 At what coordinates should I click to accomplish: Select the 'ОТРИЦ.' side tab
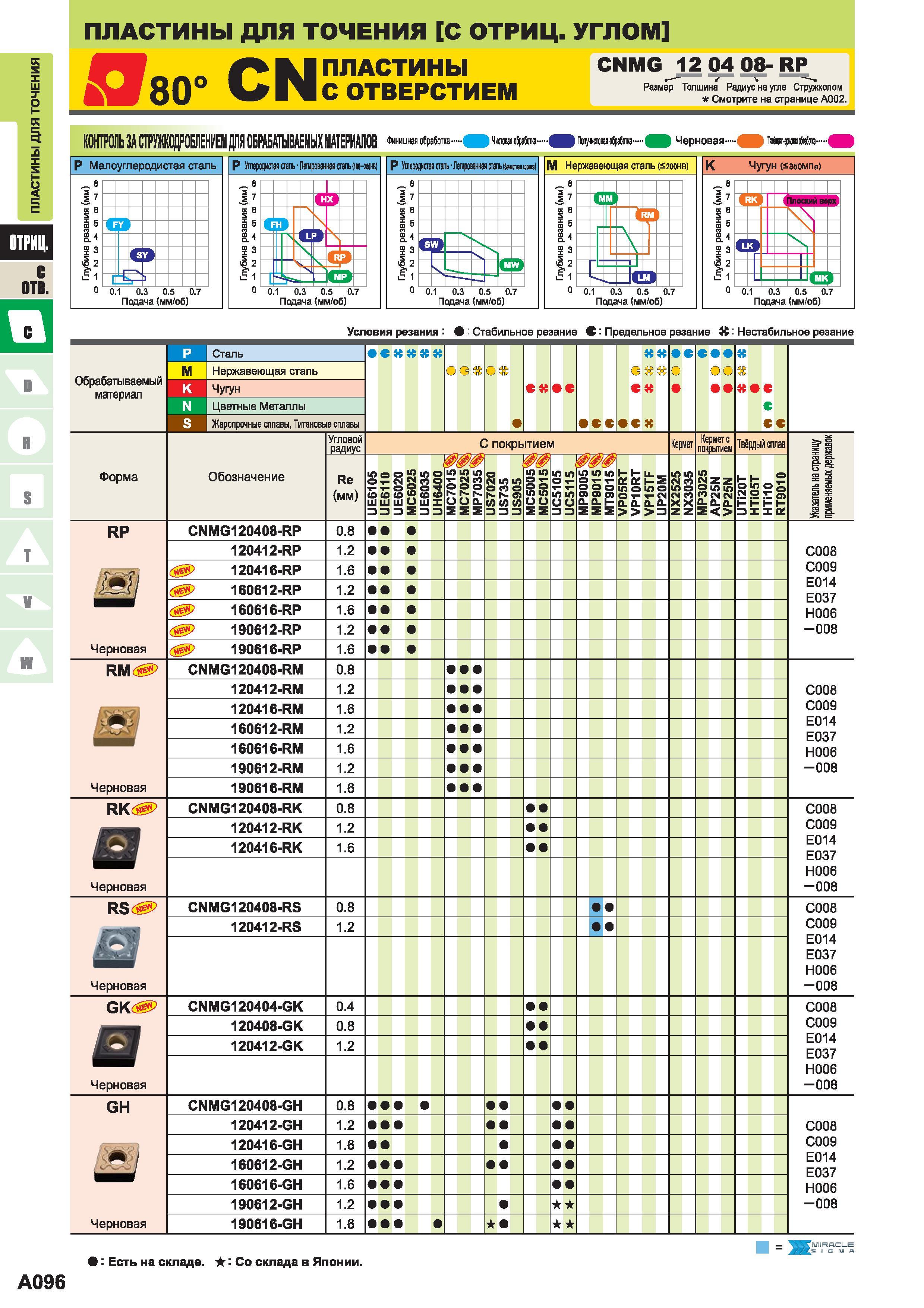coord(27,243)
